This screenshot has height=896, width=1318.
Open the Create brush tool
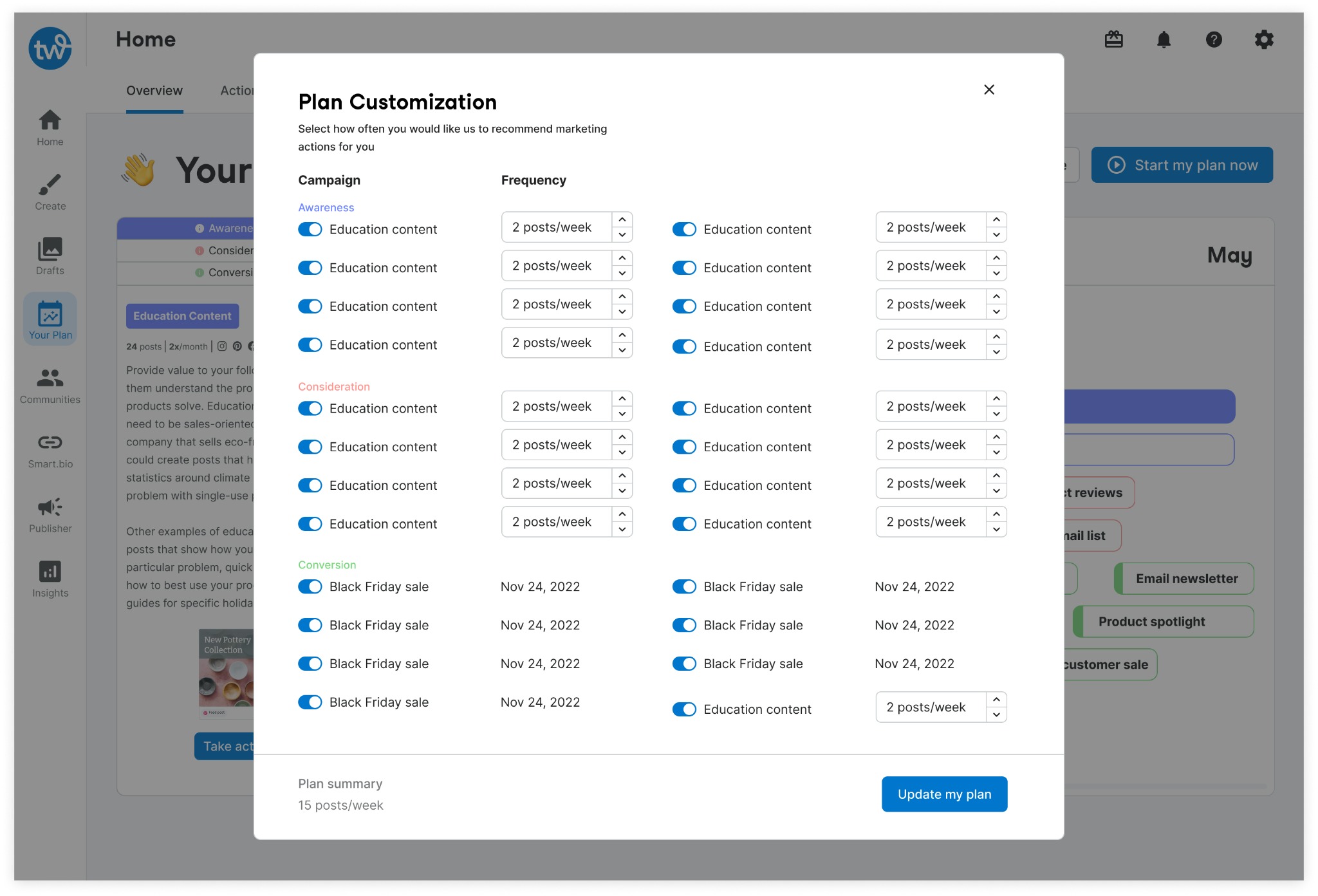click(x=50, y=192)
